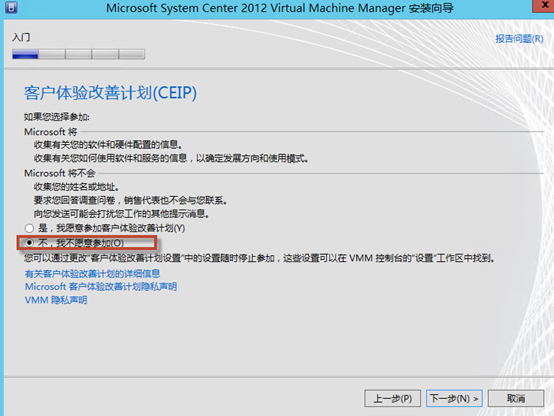Click the filled first progress bar segment

pos(25,54)
